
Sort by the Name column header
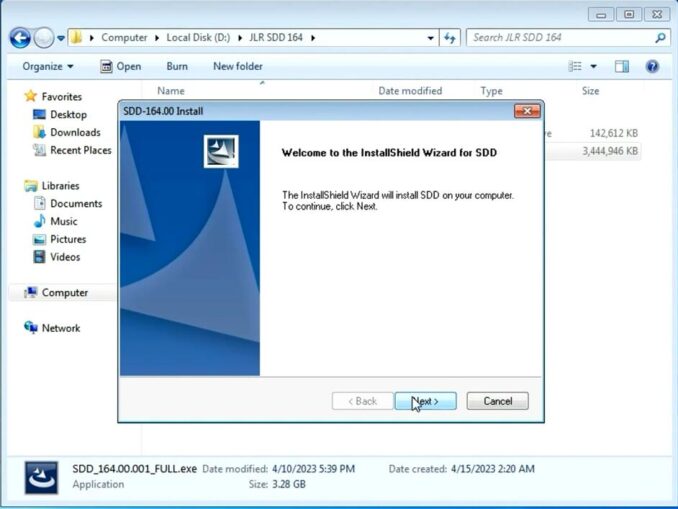coord(171,91)
